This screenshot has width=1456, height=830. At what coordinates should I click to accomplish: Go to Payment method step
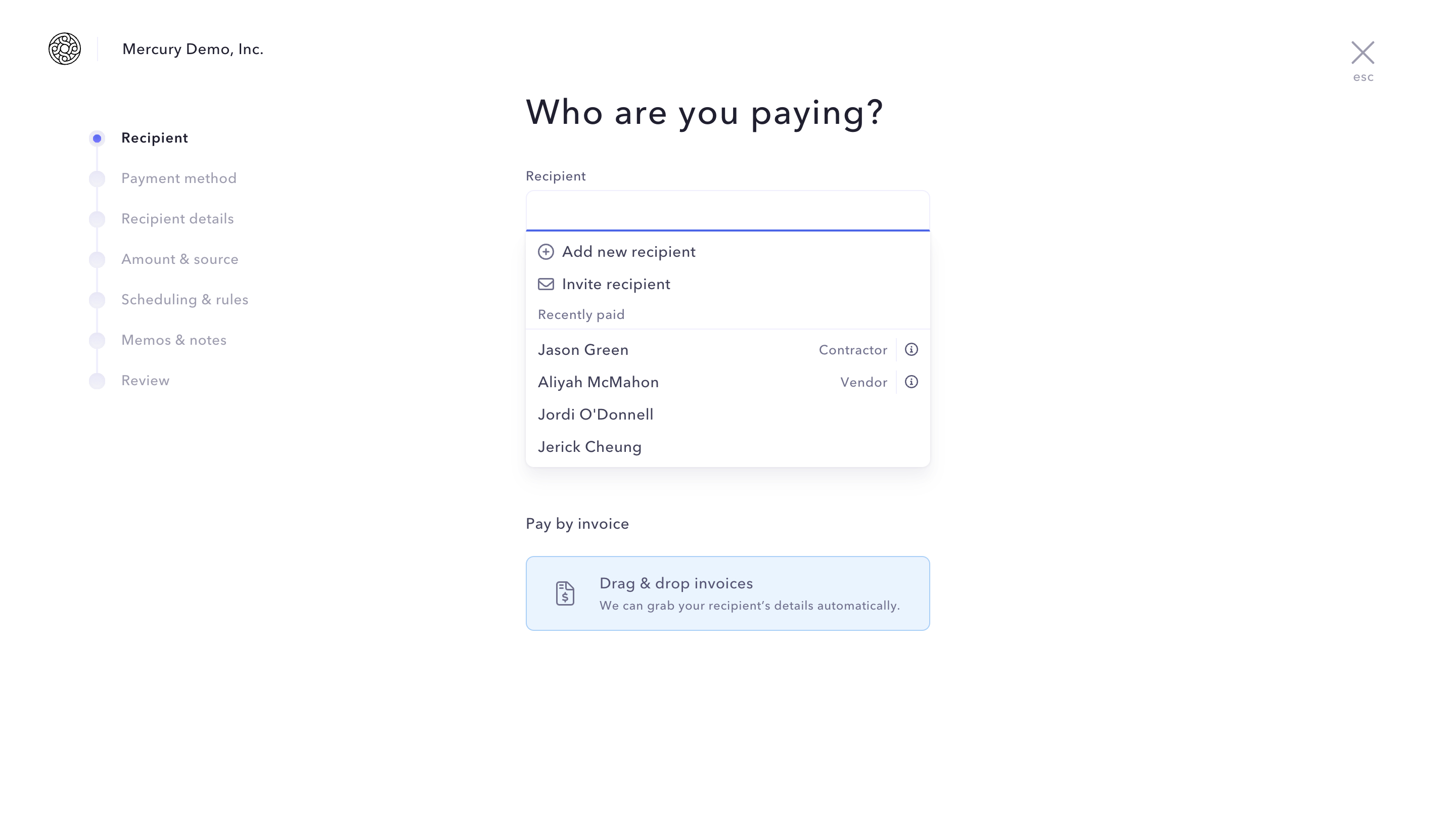tap(178, 178)
